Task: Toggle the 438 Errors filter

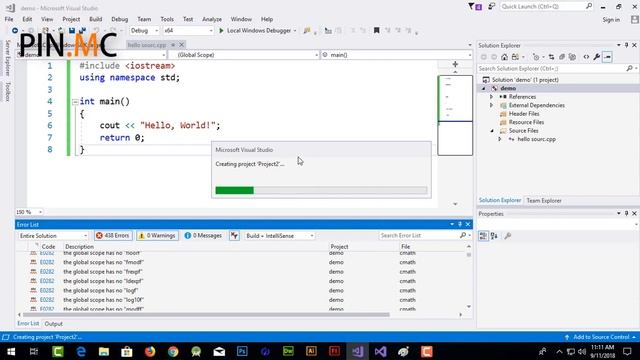Action: (x=113, y=236)
